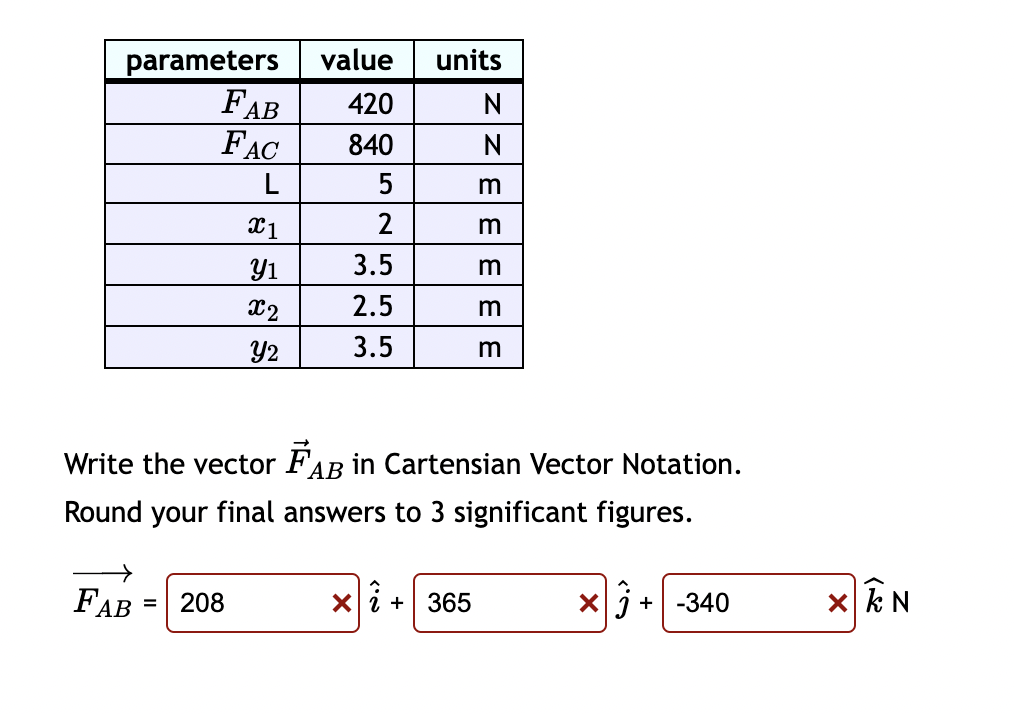Click the L row showing 5 m
This screenshot has height=714, width=1014.
[x=356, y=184]
